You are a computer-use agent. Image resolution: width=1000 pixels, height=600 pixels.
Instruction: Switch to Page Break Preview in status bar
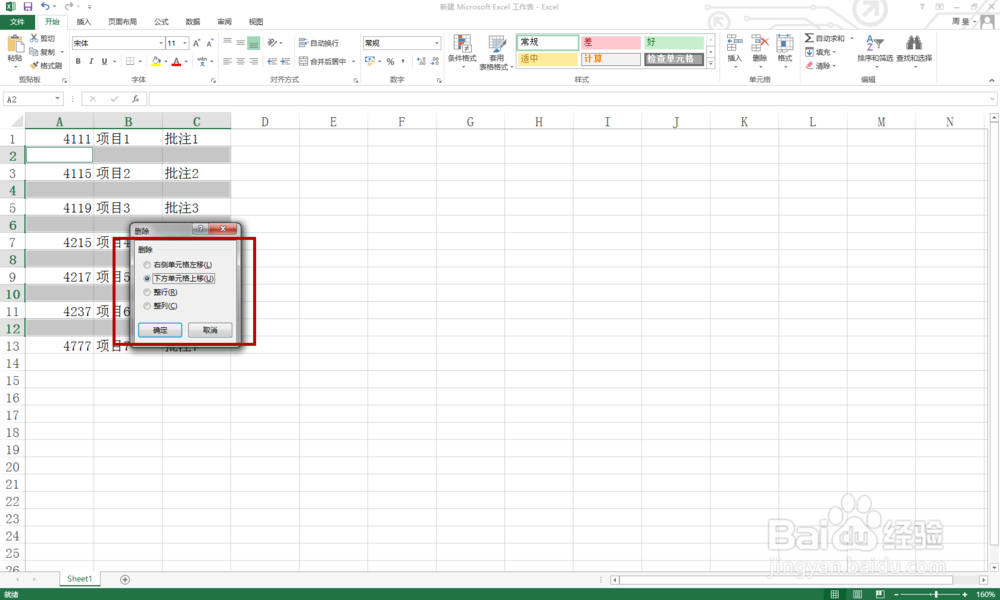click(880, 594)
